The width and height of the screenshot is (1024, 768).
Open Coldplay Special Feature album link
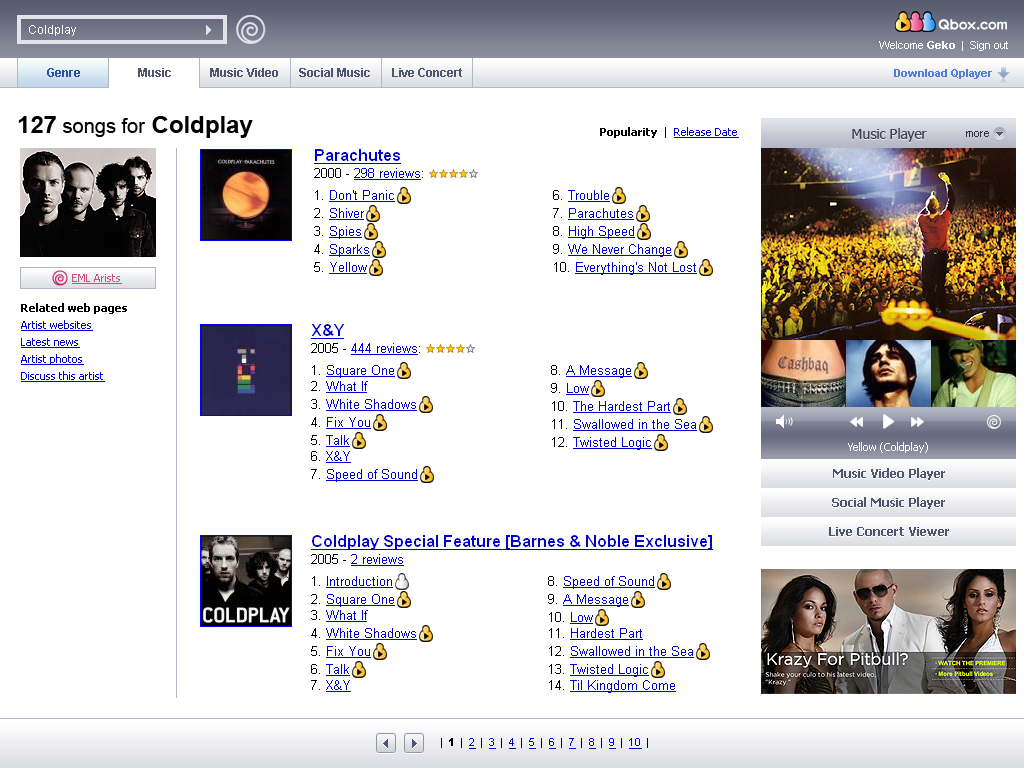[x=512, y=541]
